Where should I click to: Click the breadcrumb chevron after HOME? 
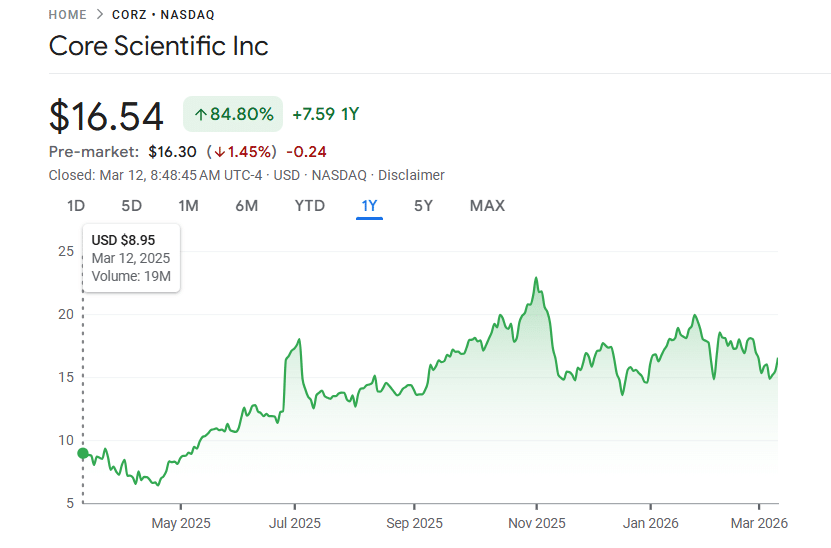pyautogui.click(x=101, y=15)
